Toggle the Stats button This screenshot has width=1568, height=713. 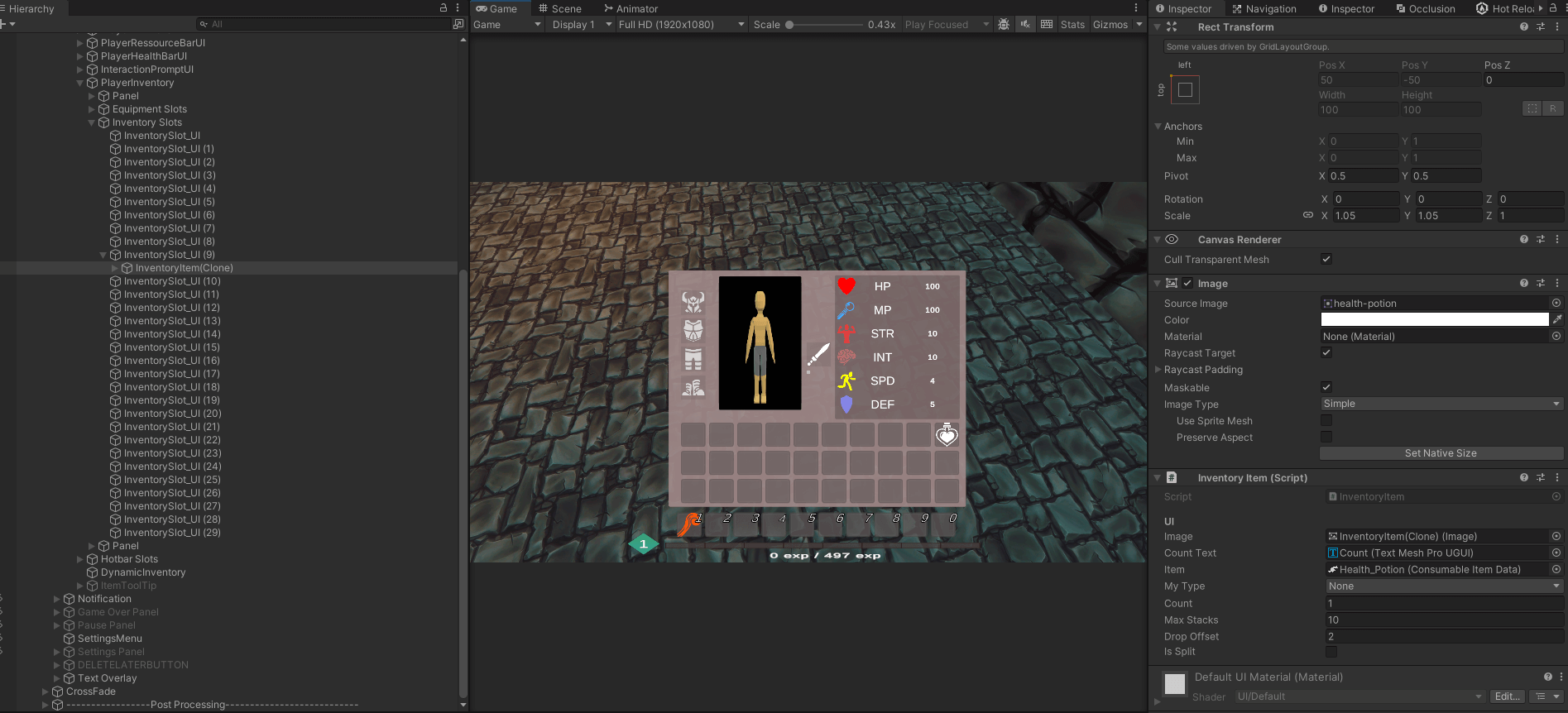point(1072,24)
